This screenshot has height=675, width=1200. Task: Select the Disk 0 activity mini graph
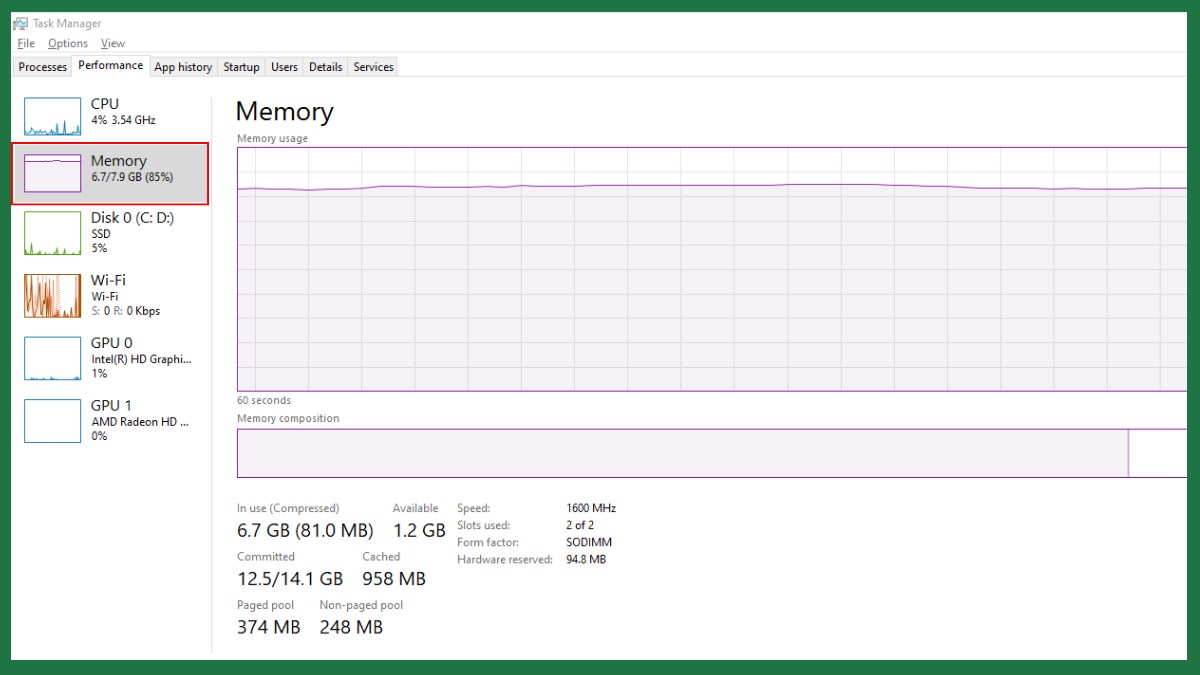click(x=52, y=233)
